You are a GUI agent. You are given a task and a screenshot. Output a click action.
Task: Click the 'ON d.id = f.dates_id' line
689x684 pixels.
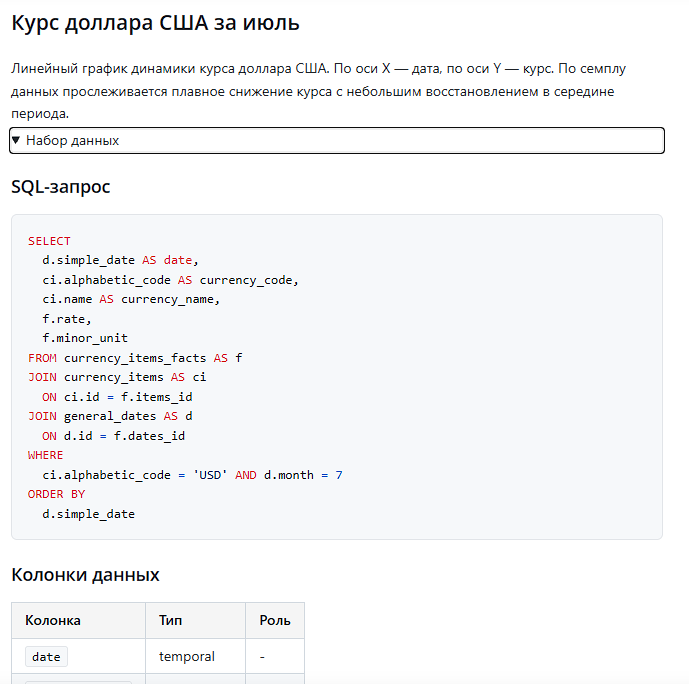tap(113, 436)
